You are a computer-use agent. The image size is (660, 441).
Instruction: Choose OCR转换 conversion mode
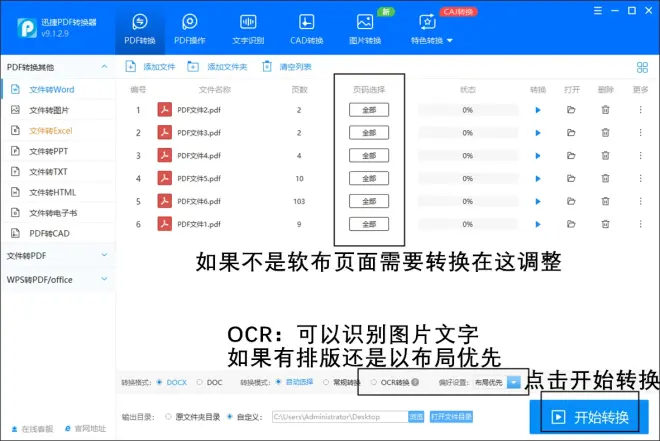coord(374,382)
